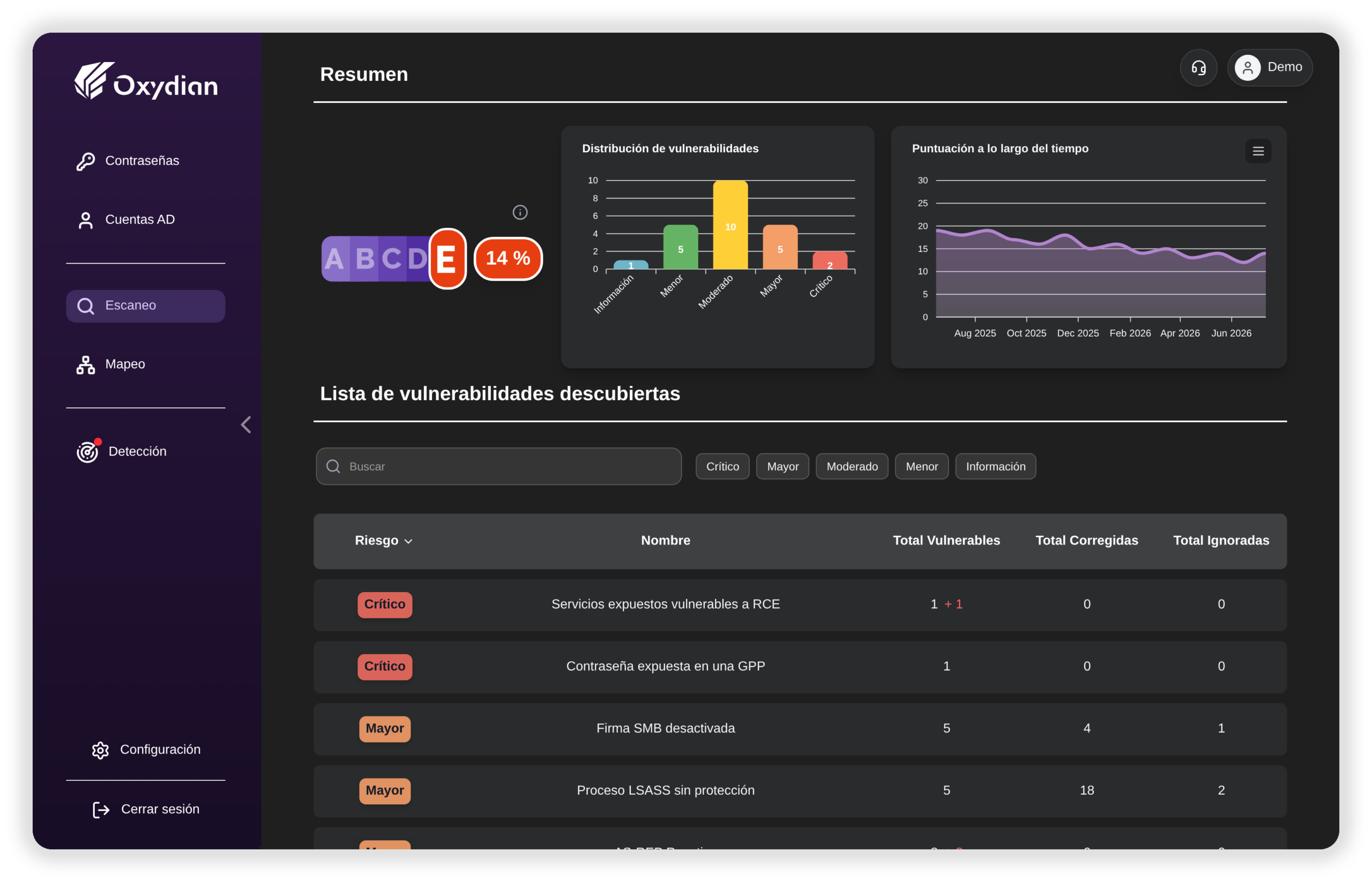Click the Nombre column header

pyautogui.click(x=666, y=541)
